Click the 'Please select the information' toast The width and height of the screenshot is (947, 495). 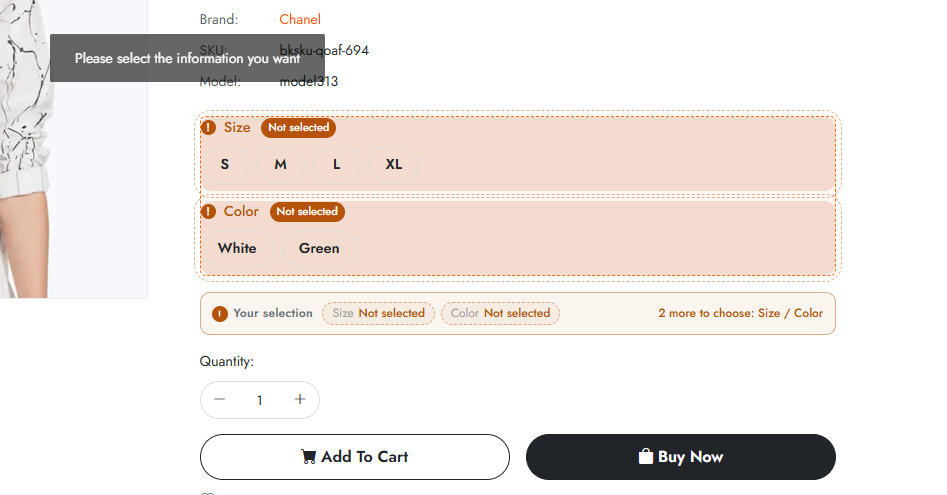pyautogui.click(x=187, y=58)
